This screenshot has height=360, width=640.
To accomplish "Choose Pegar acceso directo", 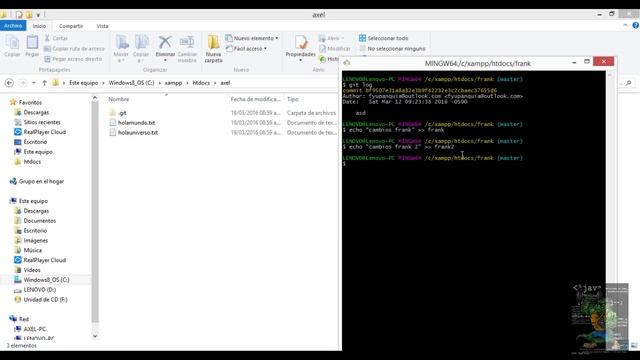I will pos(73,59).
